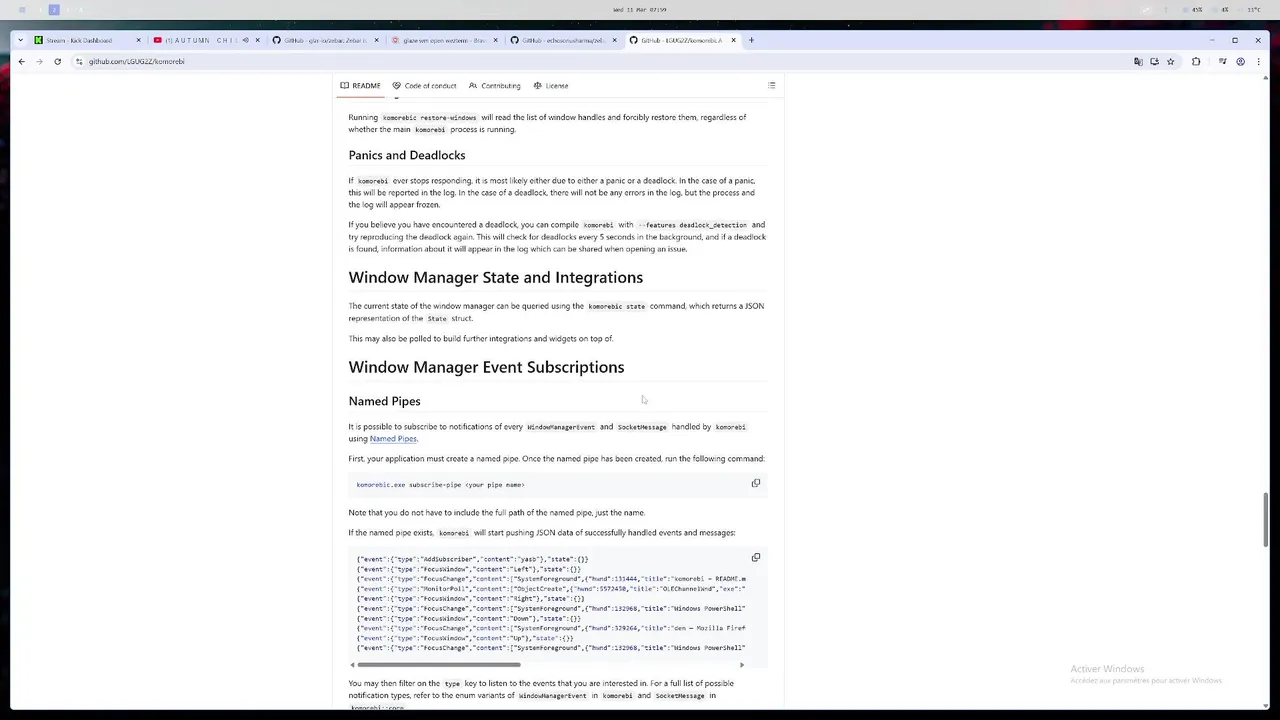The height and width of the screenshot is (720, 1280).
Task: Close the Stream - Kick Dashboard tab
Action: [138, 40]
